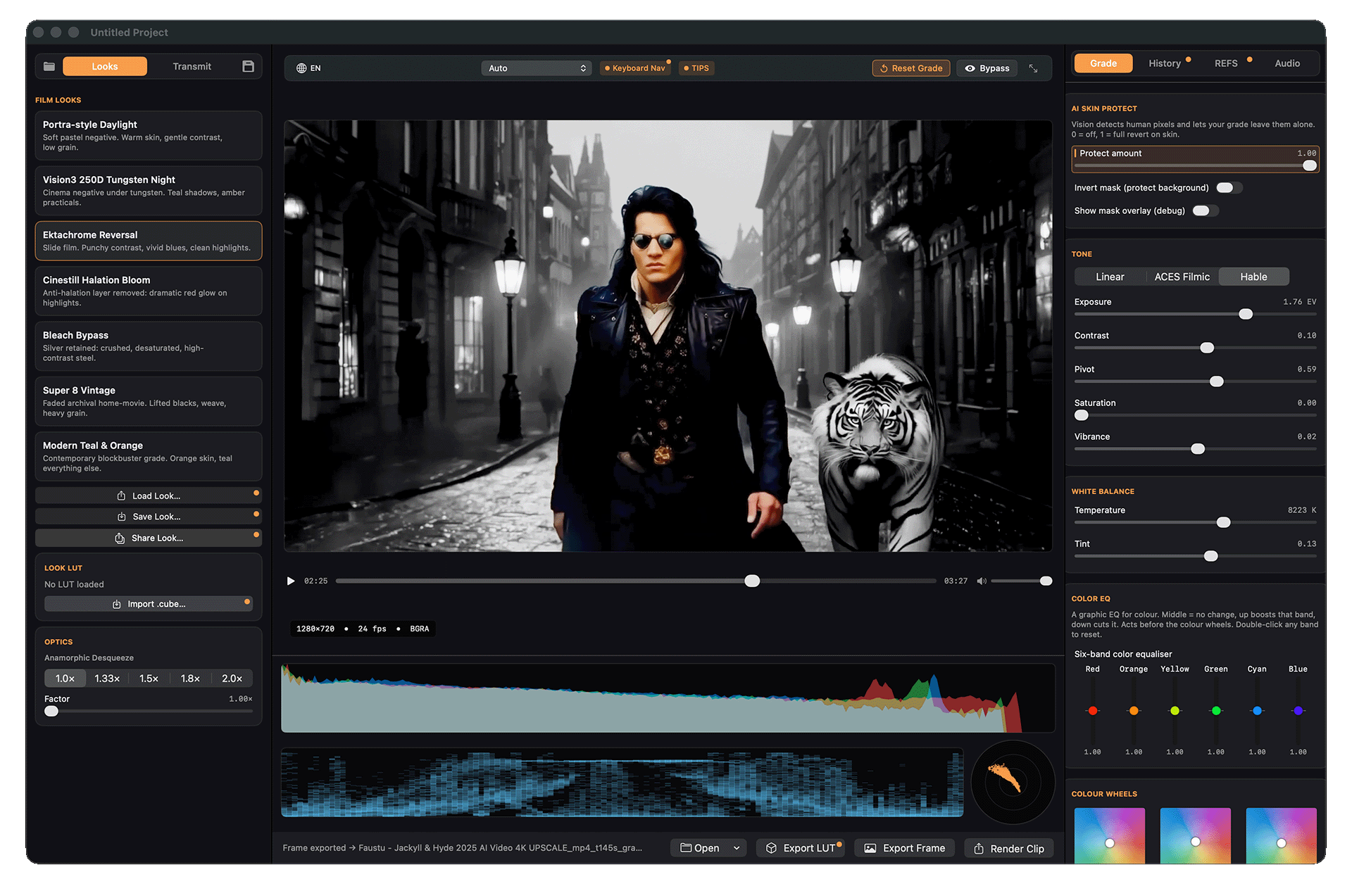
Task: Apply the Cinestill Halation Bloom look
Action: point(149,291)
